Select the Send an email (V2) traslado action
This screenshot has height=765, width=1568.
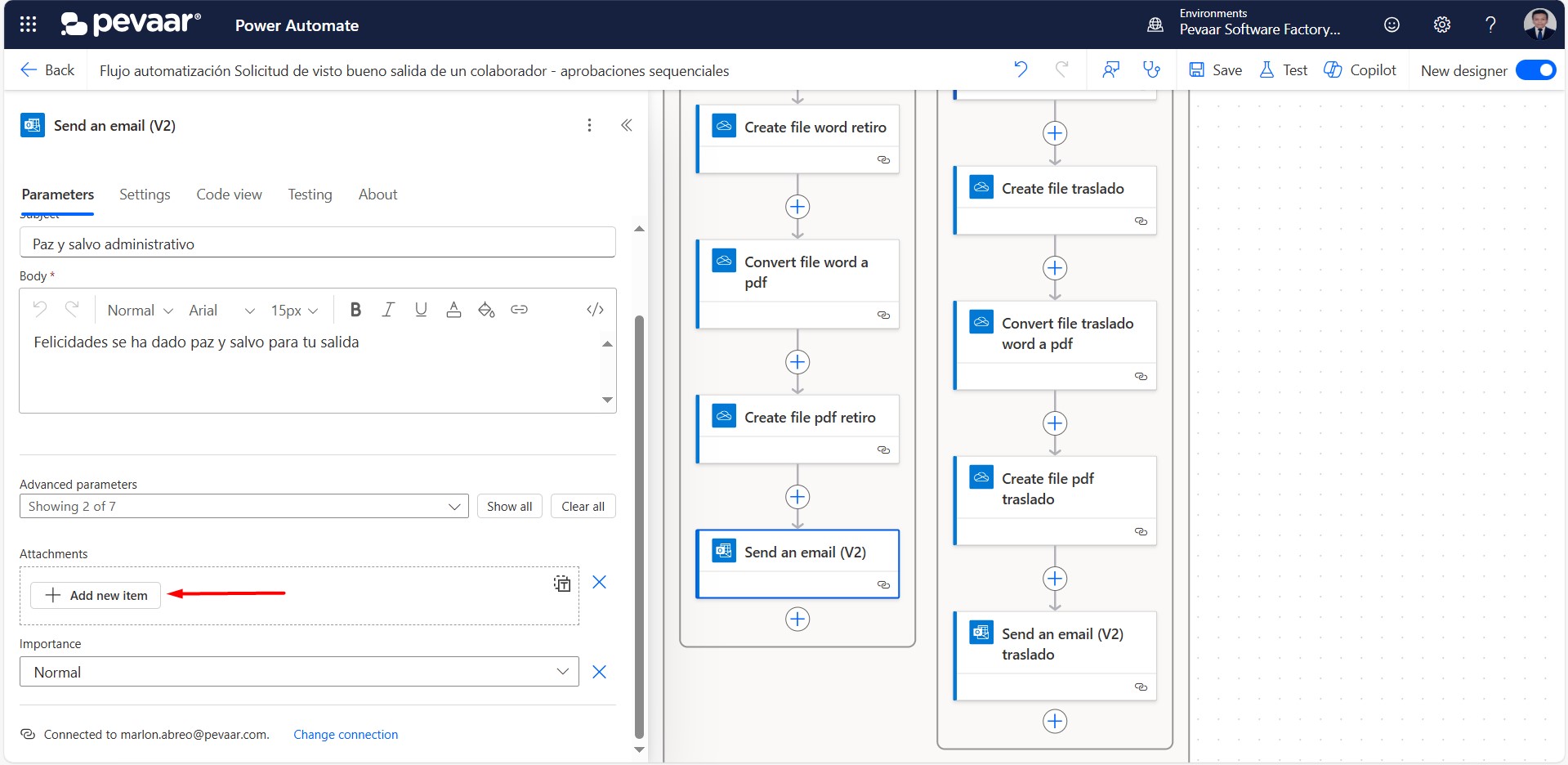[x=1055, y=655]
